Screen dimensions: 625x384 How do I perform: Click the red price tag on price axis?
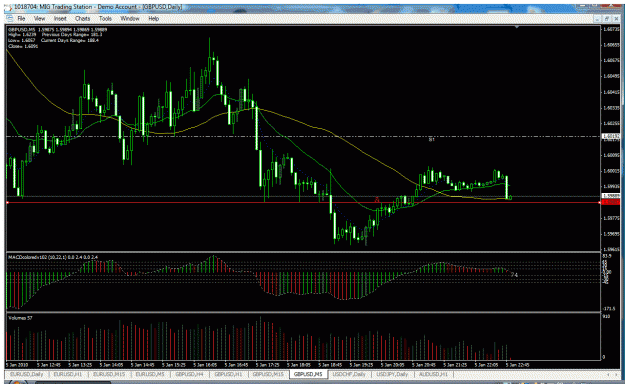coord(611,203)
